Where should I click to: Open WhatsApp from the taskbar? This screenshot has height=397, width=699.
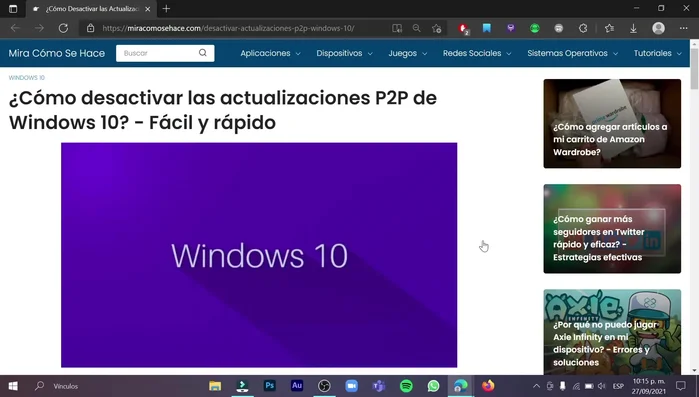pyautogui.click(x=433, y=386)
